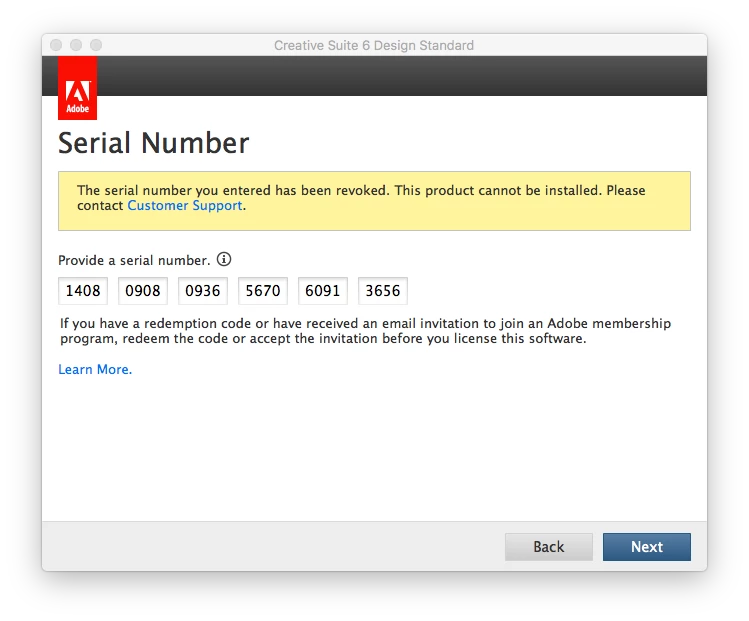Viewport: 749px width, 621px height.
Task: Click the serial number info icon
Action: (x=224, y=259)
